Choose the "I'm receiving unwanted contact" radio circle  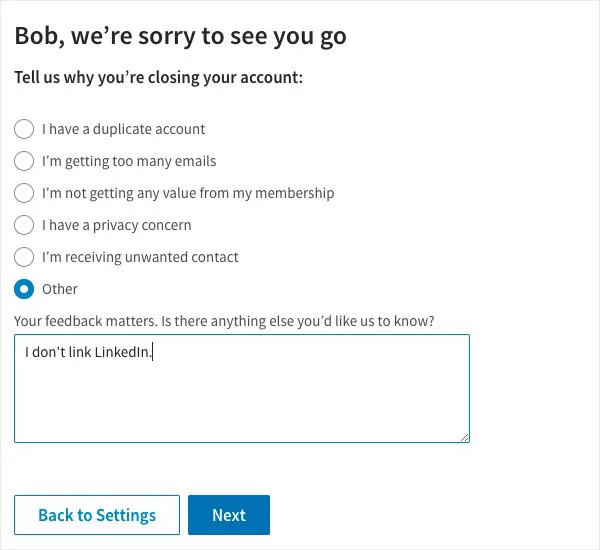24,257
